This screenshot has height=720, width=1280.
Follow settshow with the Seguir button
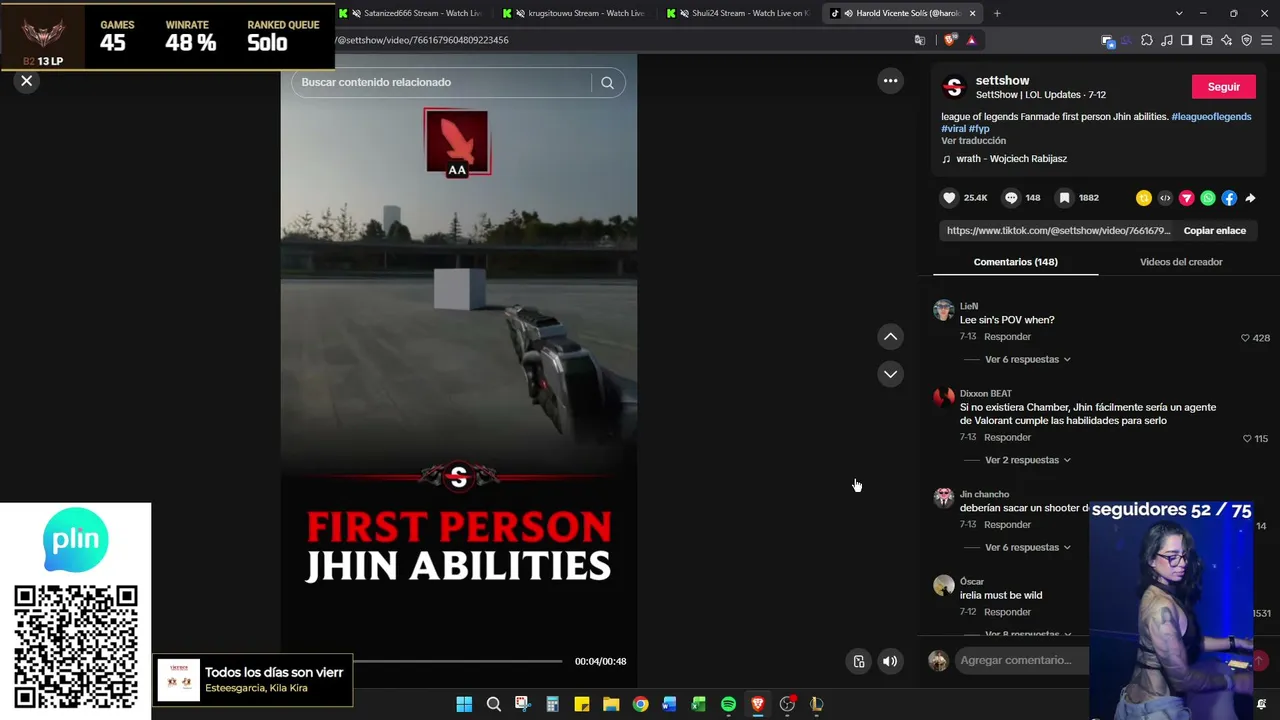1223,87
